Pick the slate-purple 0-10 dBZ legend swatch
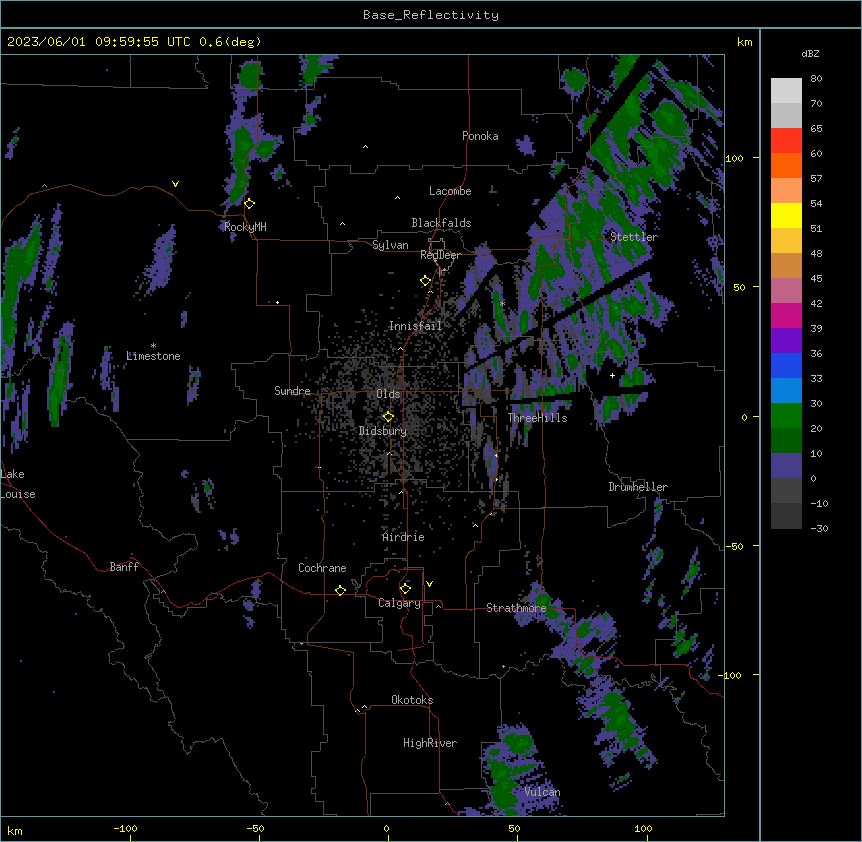 tap(786, 466)
